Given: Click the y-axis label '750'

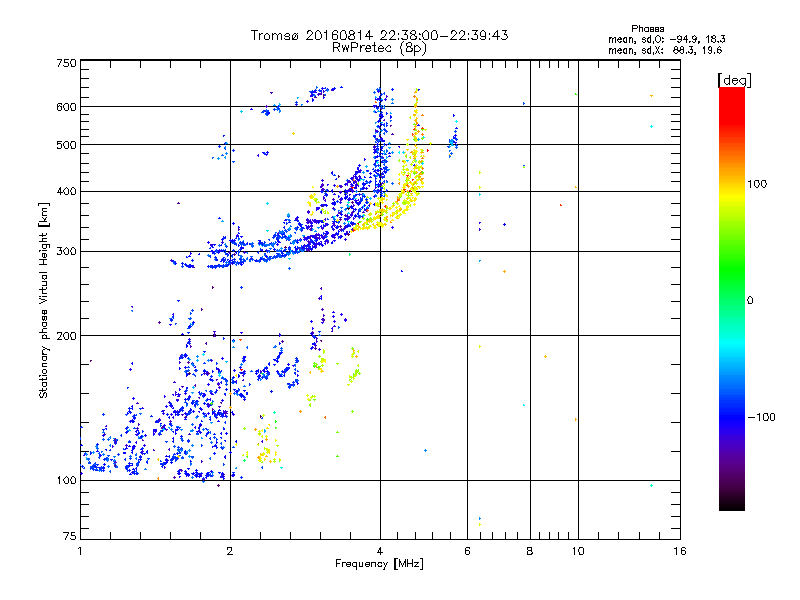Looking at the screenshot, I should click(x=66, y=63).
